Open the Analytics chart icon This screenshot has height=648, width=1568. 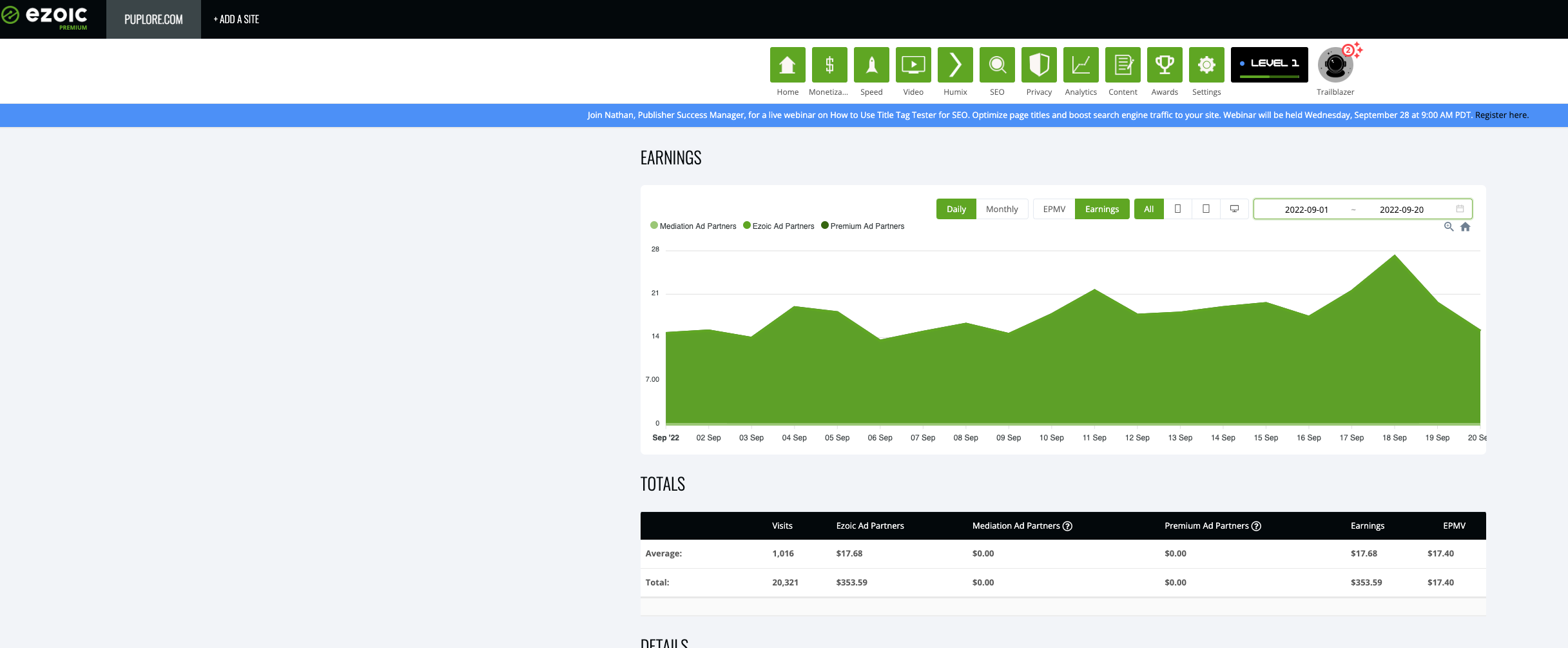(1081, 64)
